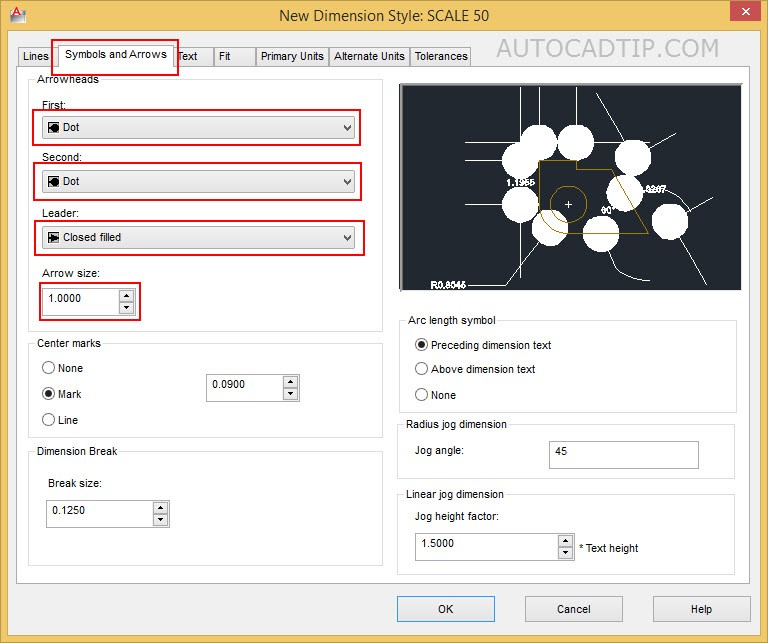This screenshot has height=643, width=768.
Task: Switch to the Symbols and Arrows tab
Action: [x=116, y=54]
